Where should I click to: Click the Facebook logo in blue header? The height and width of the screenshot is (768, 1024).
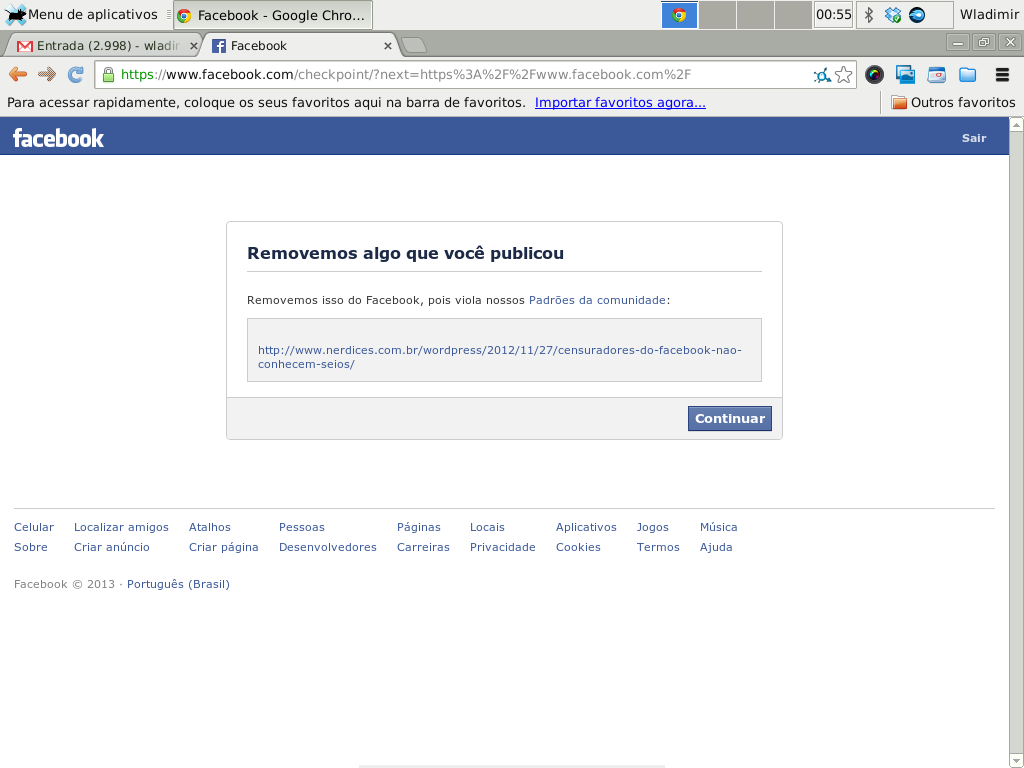tap(58, 138)
